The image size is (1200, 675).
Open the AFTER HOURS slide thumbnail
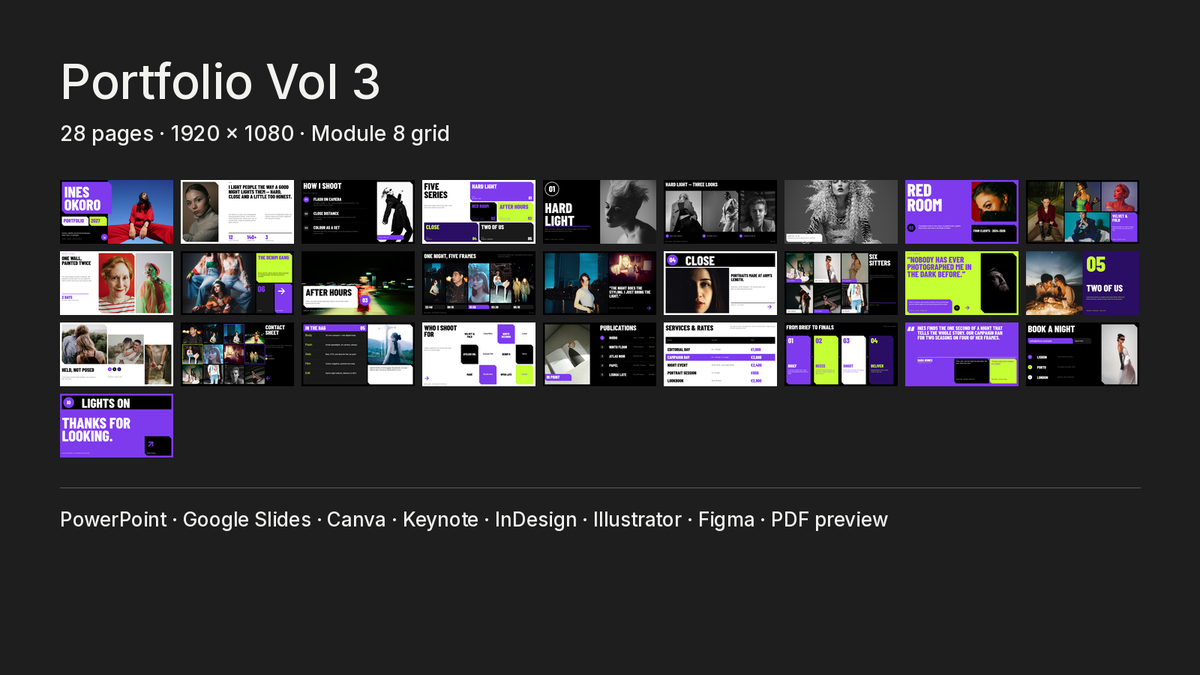coord(358,283)
